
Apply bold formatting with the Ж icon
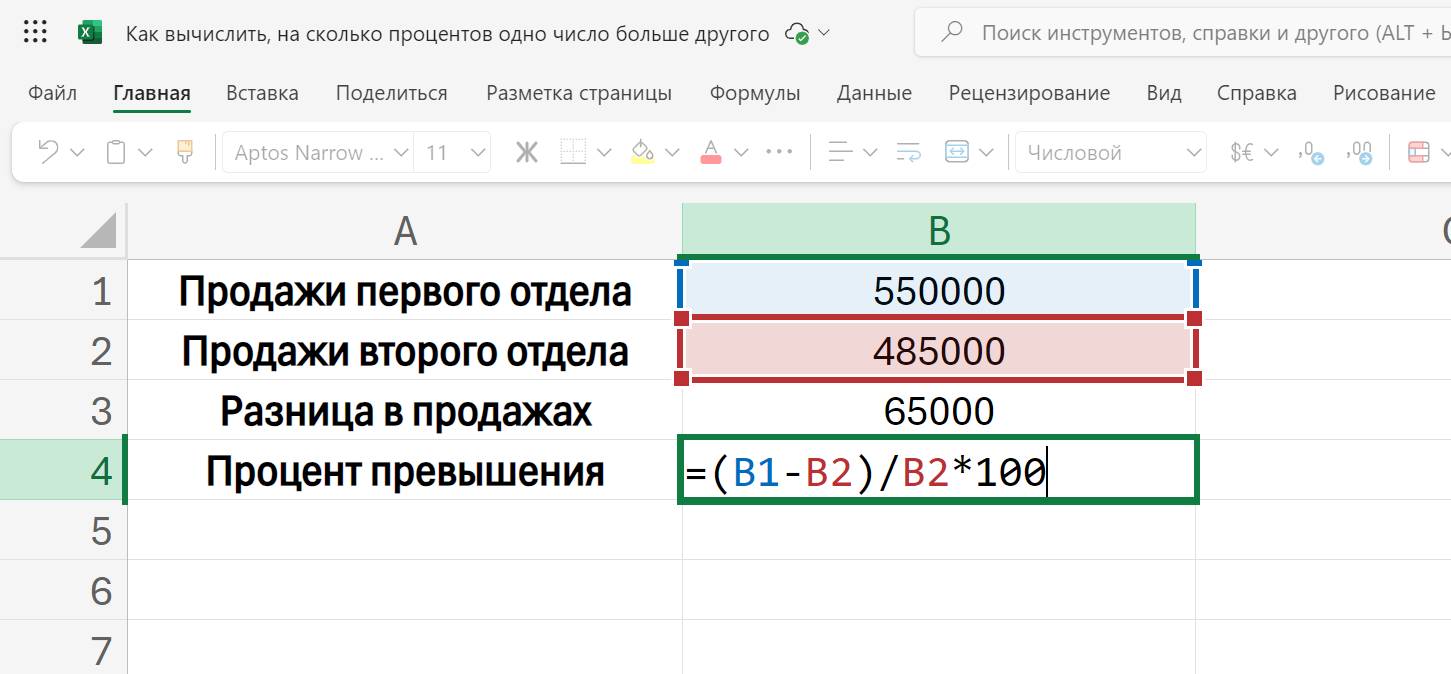click(x=527, y=152)
